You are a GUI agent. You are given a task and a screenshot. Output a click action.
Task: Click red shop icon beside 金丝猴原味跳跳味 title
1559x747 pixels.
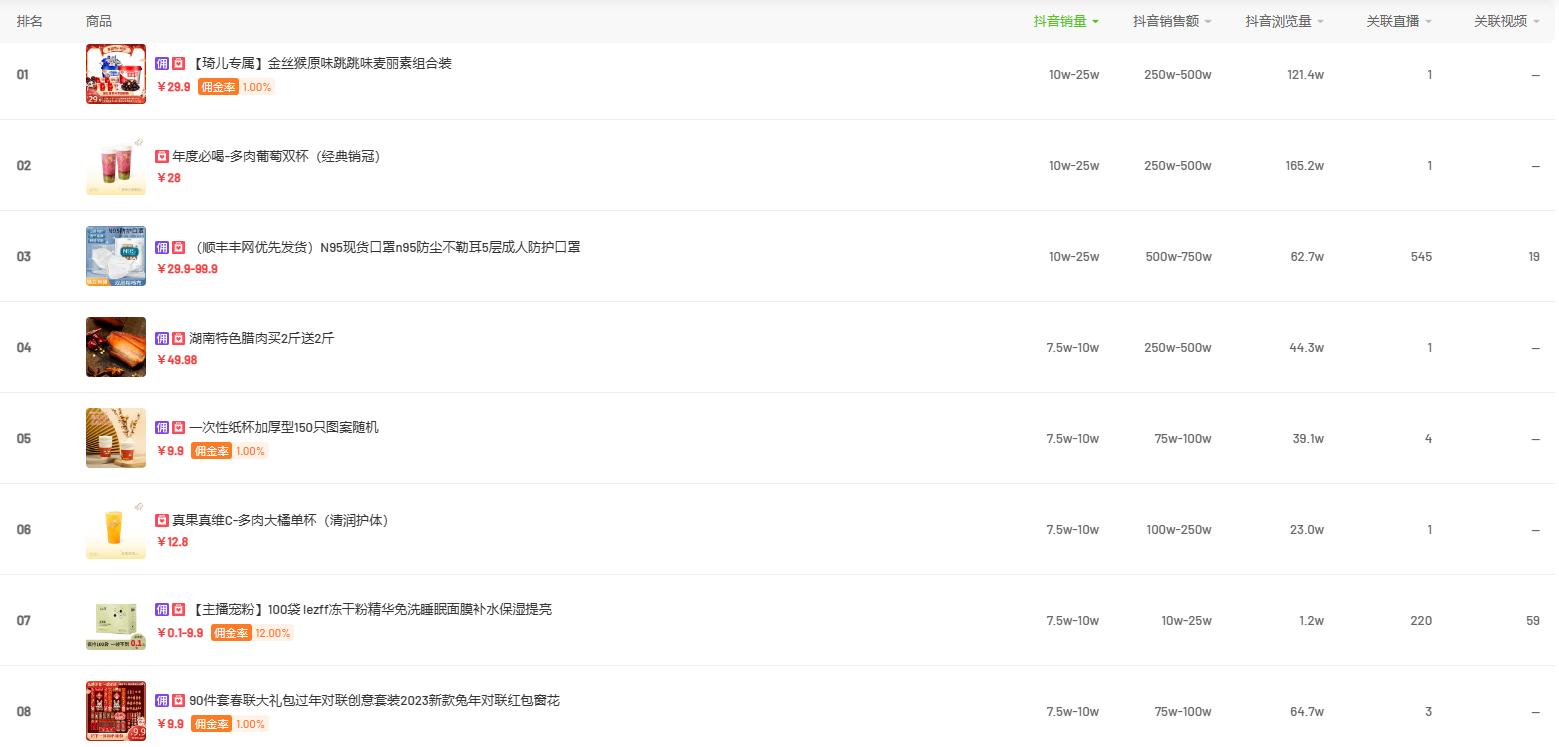point(178,64)
